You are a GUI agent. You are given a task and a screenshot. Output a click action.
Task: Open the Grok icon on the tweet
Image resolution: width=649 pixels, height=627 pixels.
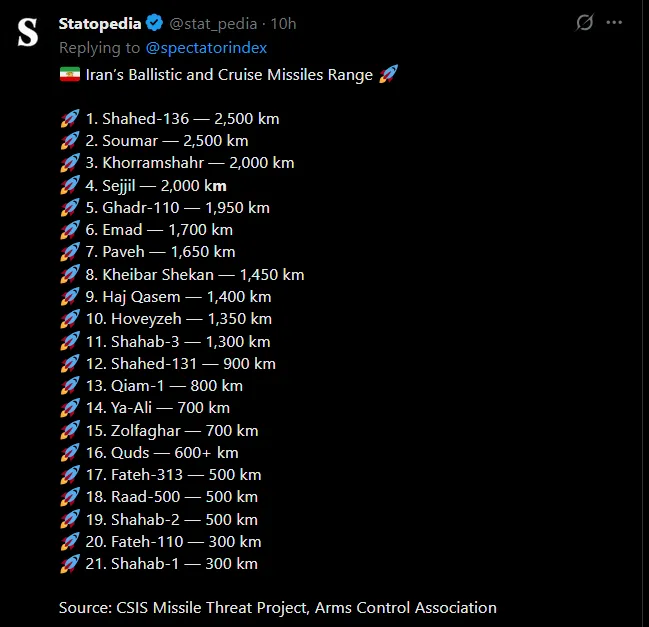pyautogui.click(x=584, y=23)
